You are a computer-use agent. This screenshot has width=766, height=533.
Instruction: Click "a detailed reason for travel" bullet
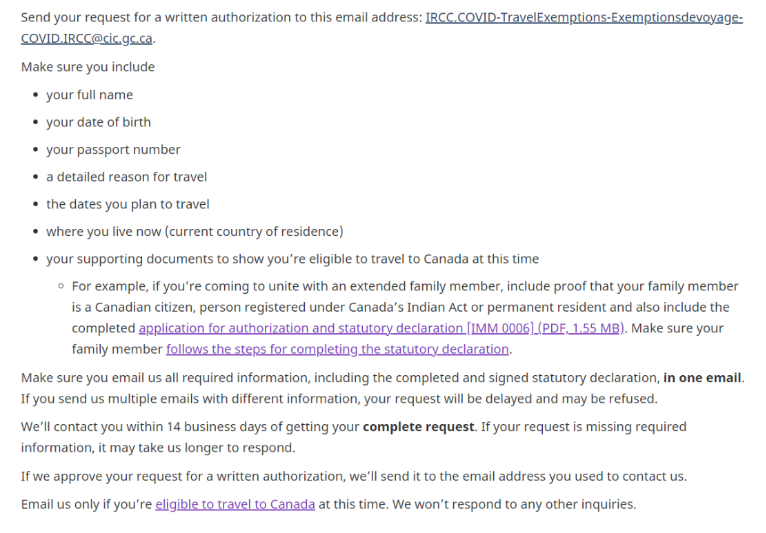[126, 177]
